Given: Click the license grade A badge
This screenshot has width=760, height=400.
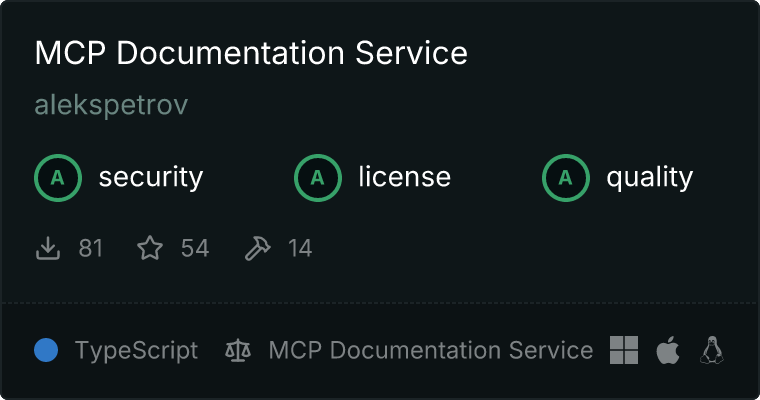Looking at the screenshot, I should 318,178.
